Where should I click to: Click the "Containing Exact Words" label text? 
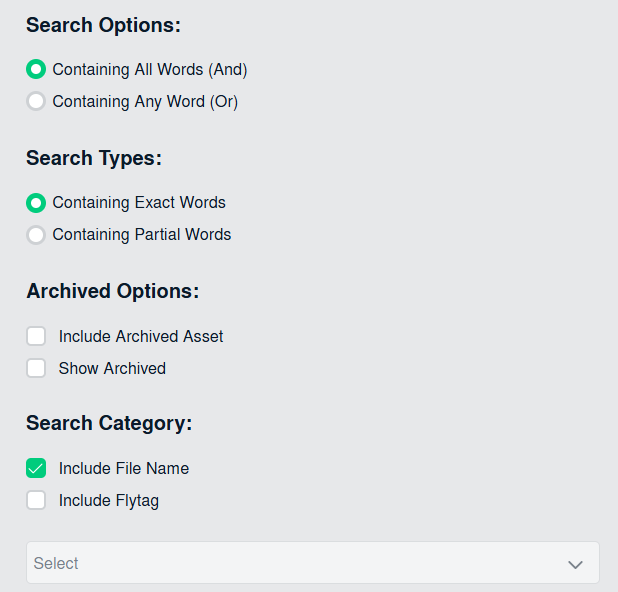pyautogui.click(x=139, y=203)
